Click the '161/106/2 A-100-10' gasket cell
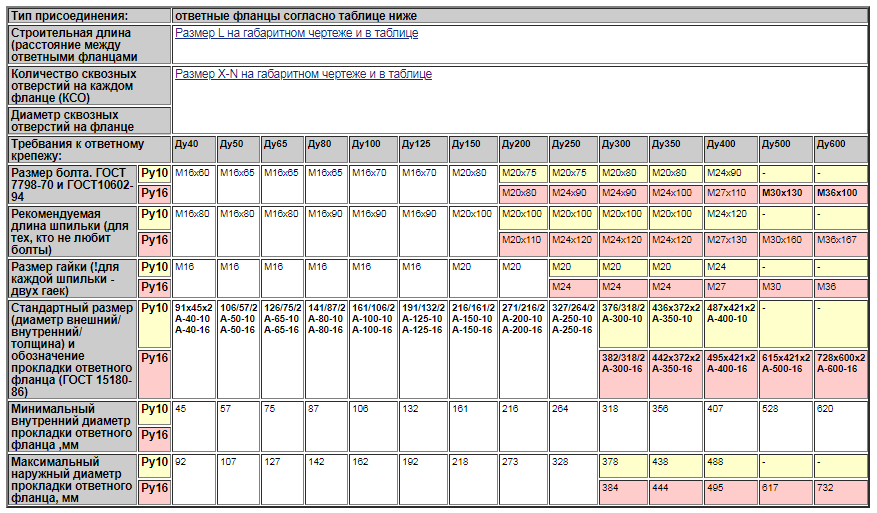 [373, 350]
